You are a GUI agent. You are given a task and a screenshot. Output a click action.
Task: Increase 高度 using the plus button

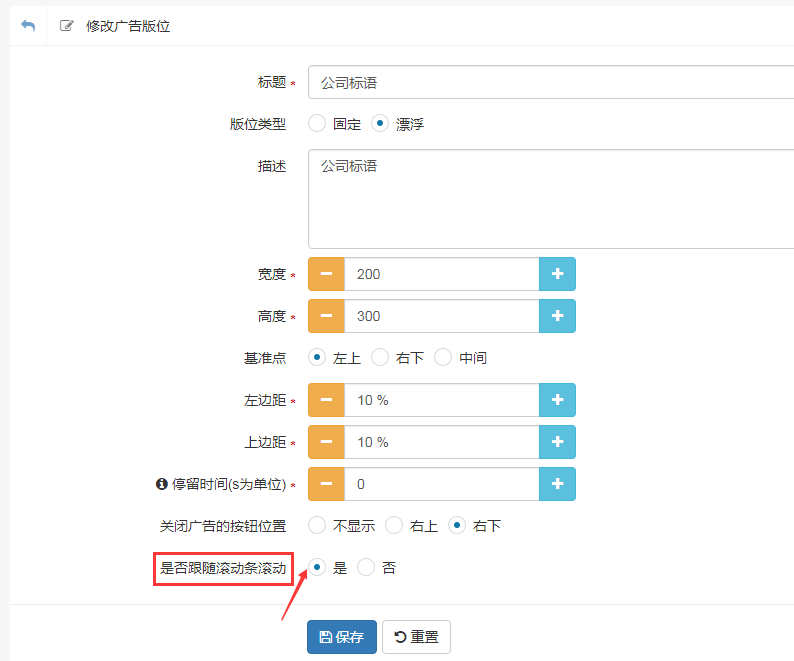pyautogui.click(x=557, y=316)
